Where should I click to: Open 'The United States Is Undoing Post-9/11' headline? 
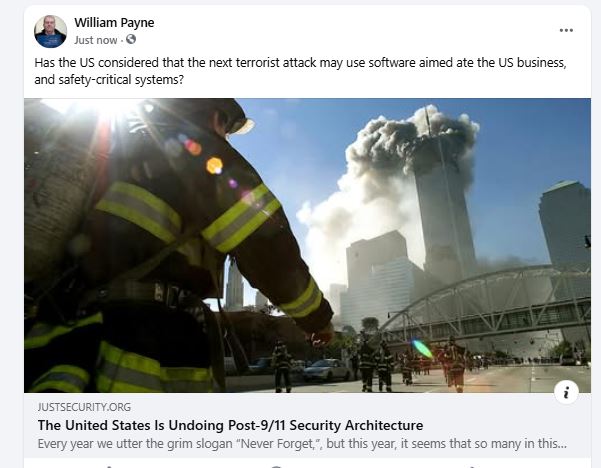230,425
